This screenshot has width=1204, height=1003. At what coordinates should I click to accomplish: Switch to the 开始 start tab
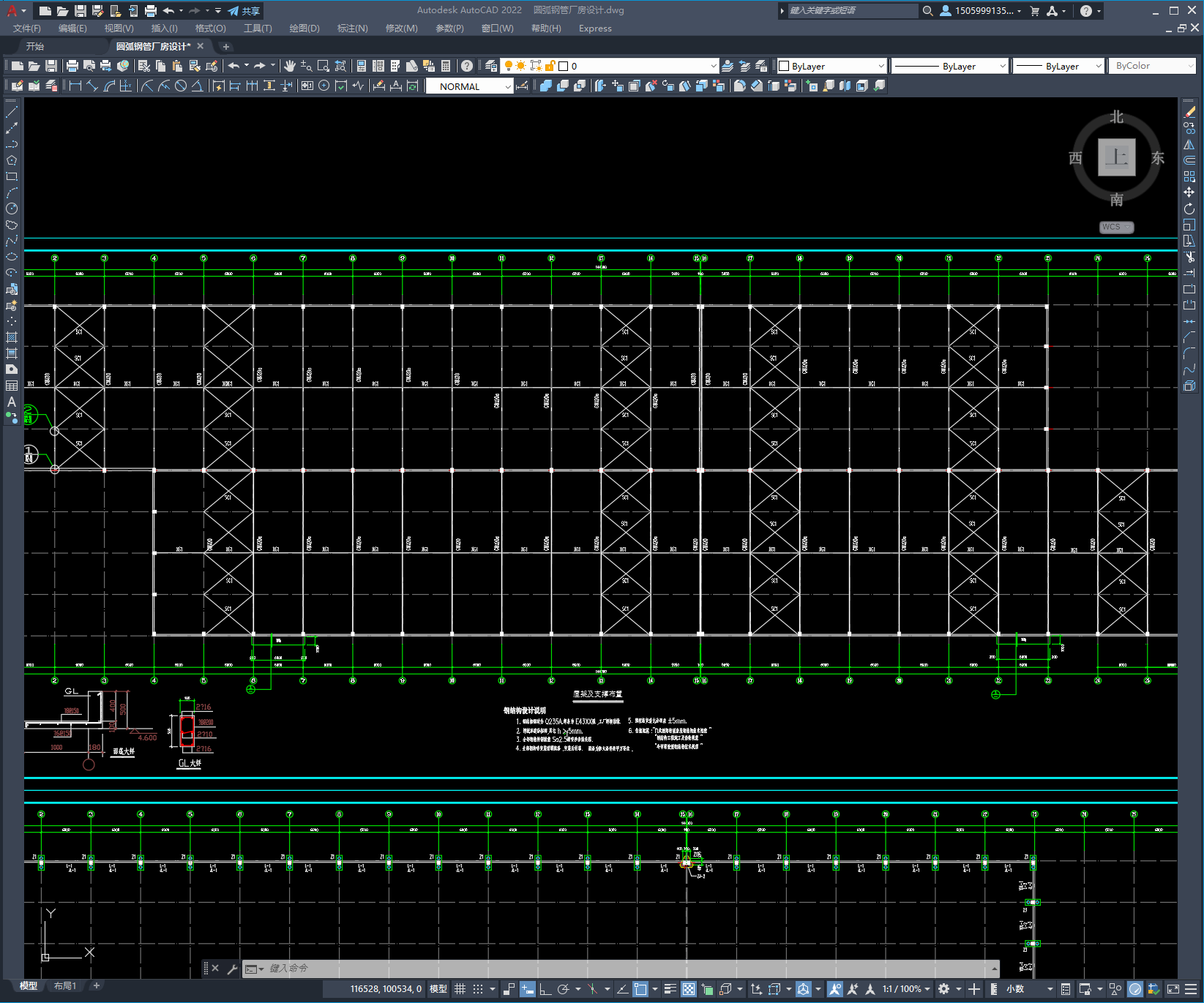click(35, 46)
